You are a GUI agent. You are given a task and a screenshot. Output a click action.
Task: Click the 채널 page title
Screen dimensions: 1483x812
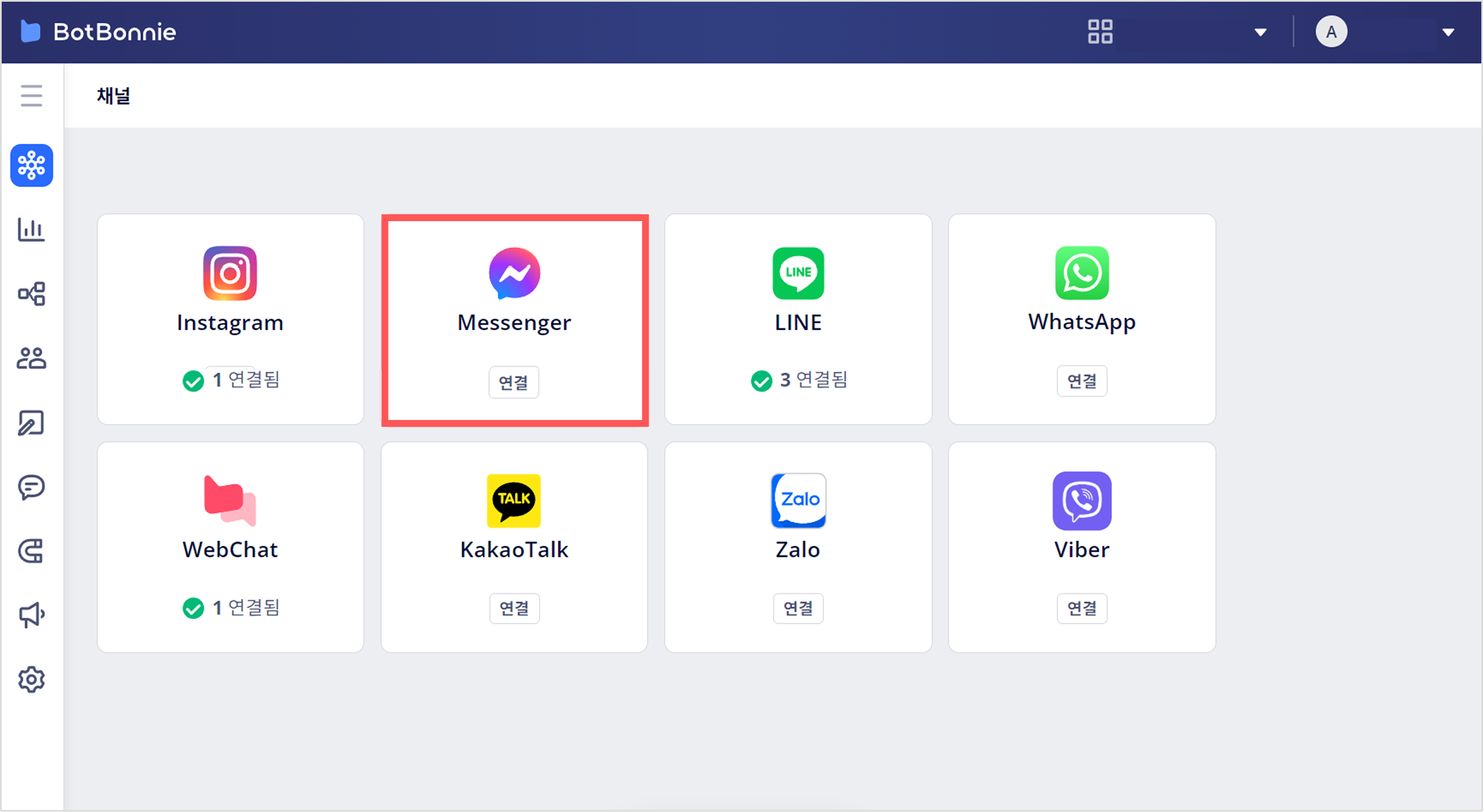pos(113,95)
